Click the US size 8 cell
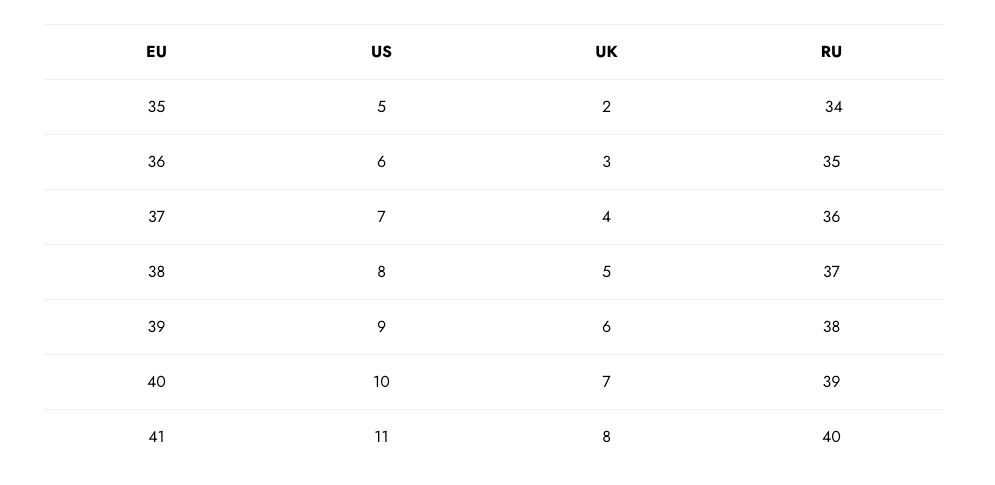 coord(381,272)
